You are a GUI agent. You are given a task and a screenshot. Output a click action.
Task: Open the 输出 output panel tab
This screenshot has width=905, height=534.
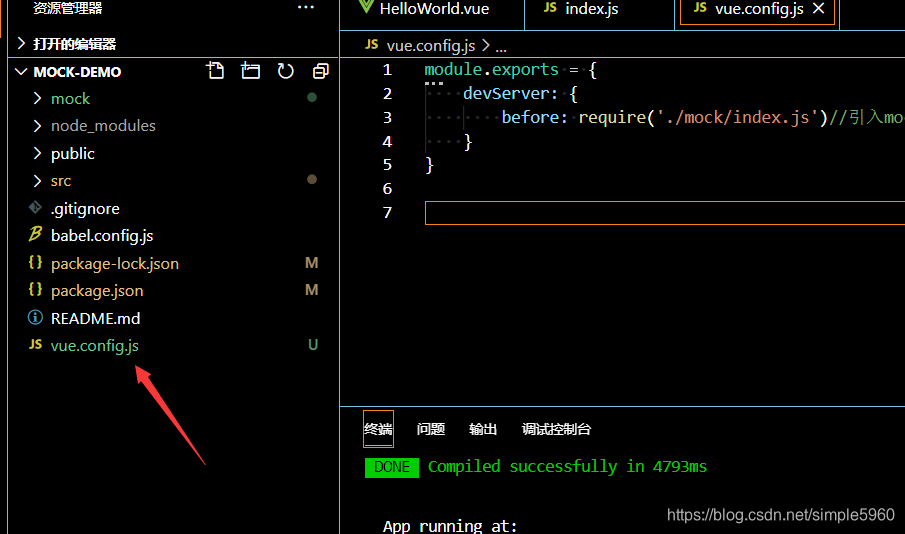(x=483, y=429)
